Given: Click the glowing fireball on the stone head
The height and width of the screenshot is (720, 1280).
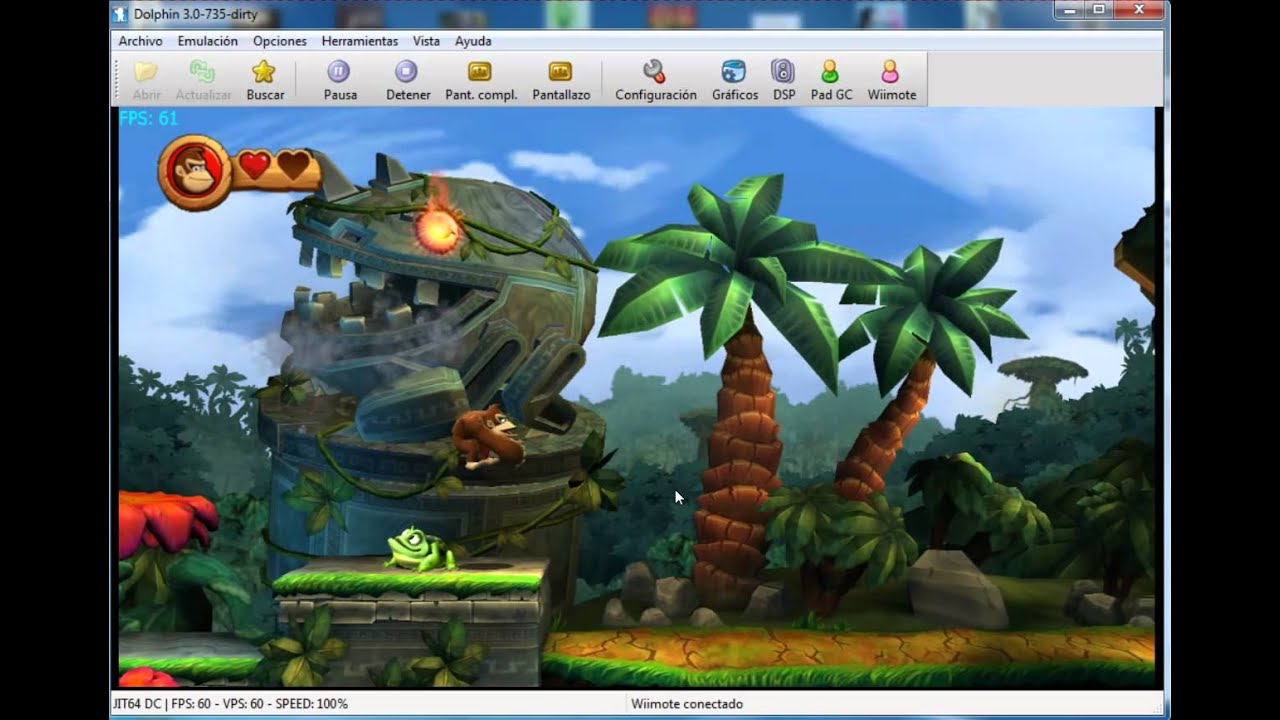Looking at the screenshot, I should click(437, 230).
